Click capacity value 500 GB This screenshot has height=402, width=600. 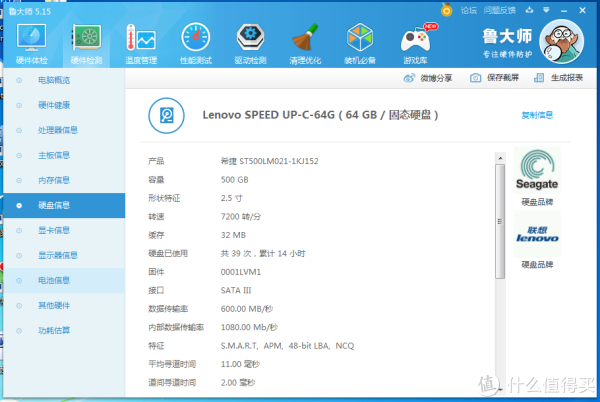[235, 180]
